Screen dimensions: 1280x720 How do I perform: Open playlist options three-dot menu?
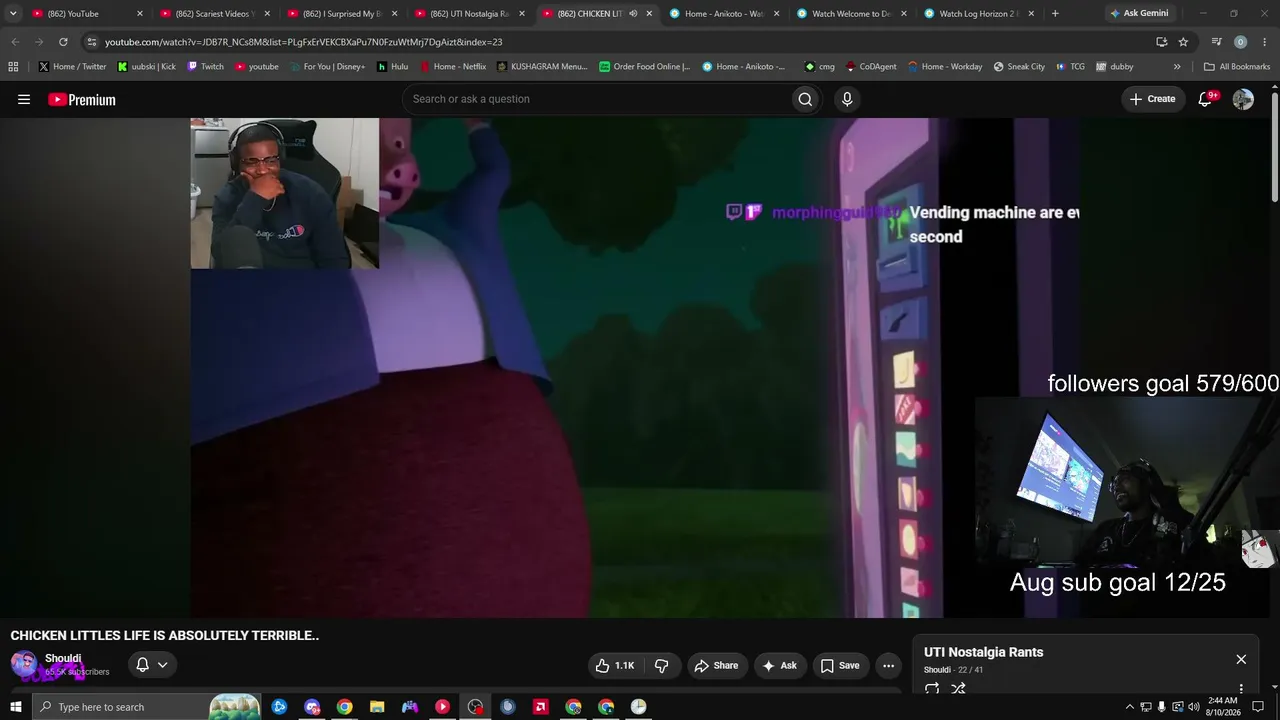click(1241, 688)
